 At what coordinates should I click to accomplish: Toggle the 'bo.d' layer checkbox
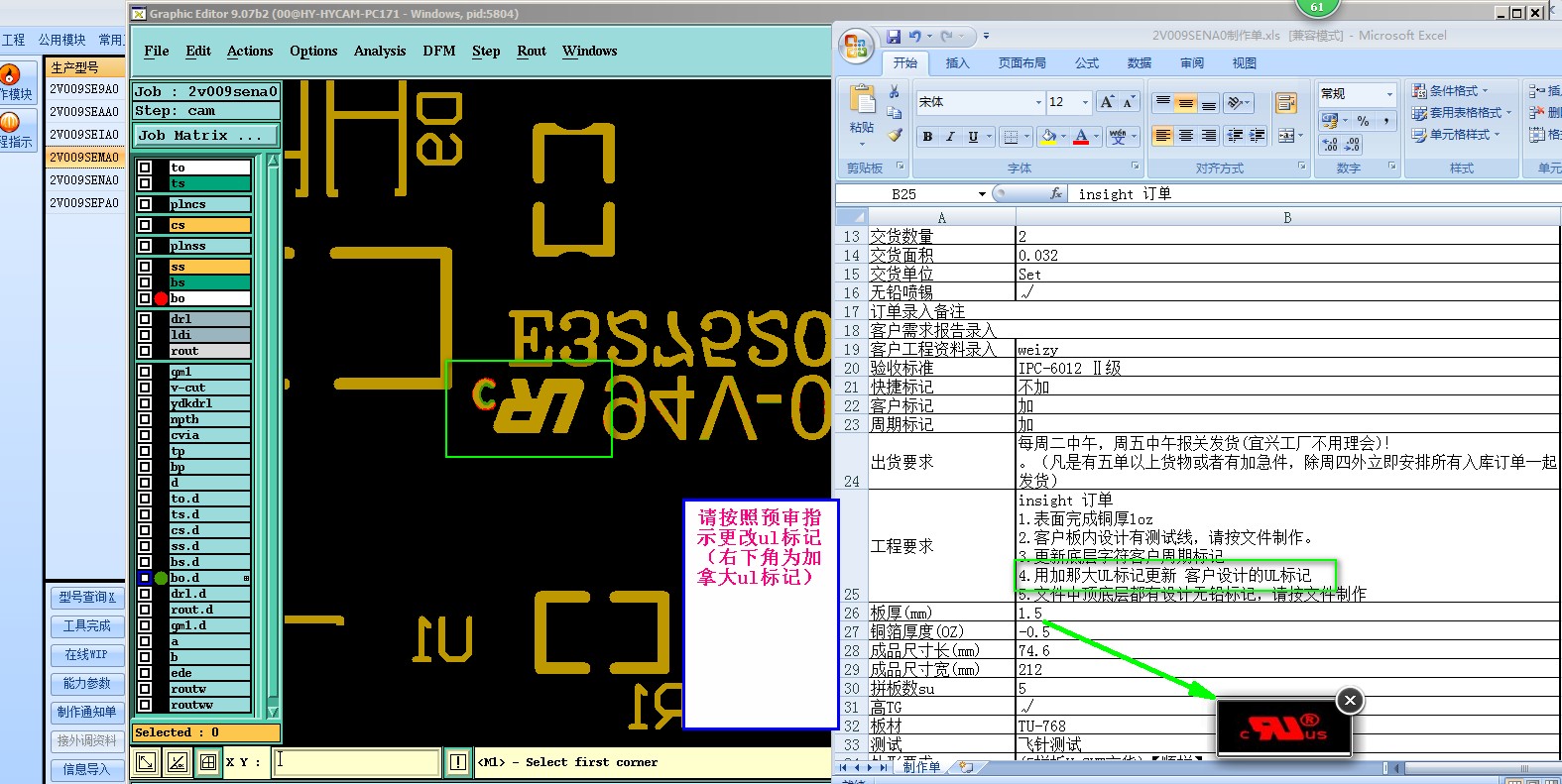tap(145, 578)
